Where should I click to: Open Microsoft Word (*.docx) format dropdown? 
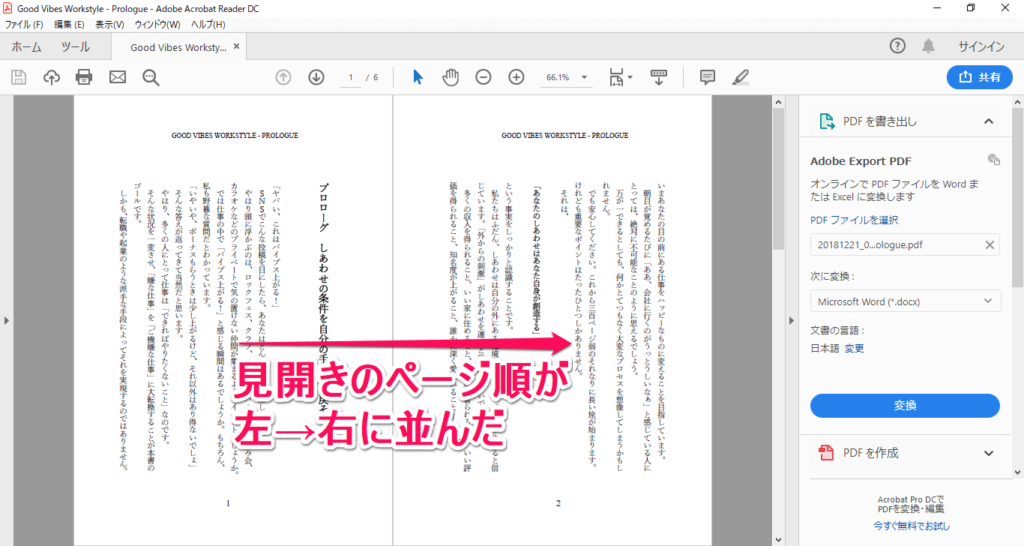(x=905, y=301)
